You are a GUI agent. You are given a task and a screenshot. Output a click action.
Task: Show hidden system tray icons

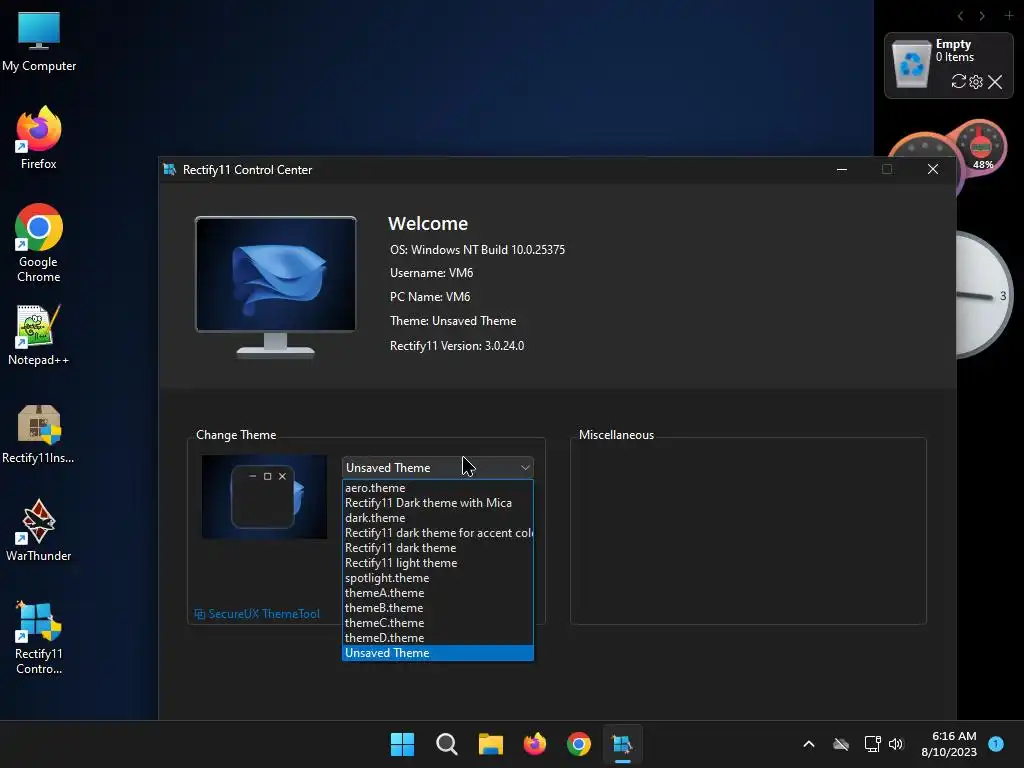(808, 744)
